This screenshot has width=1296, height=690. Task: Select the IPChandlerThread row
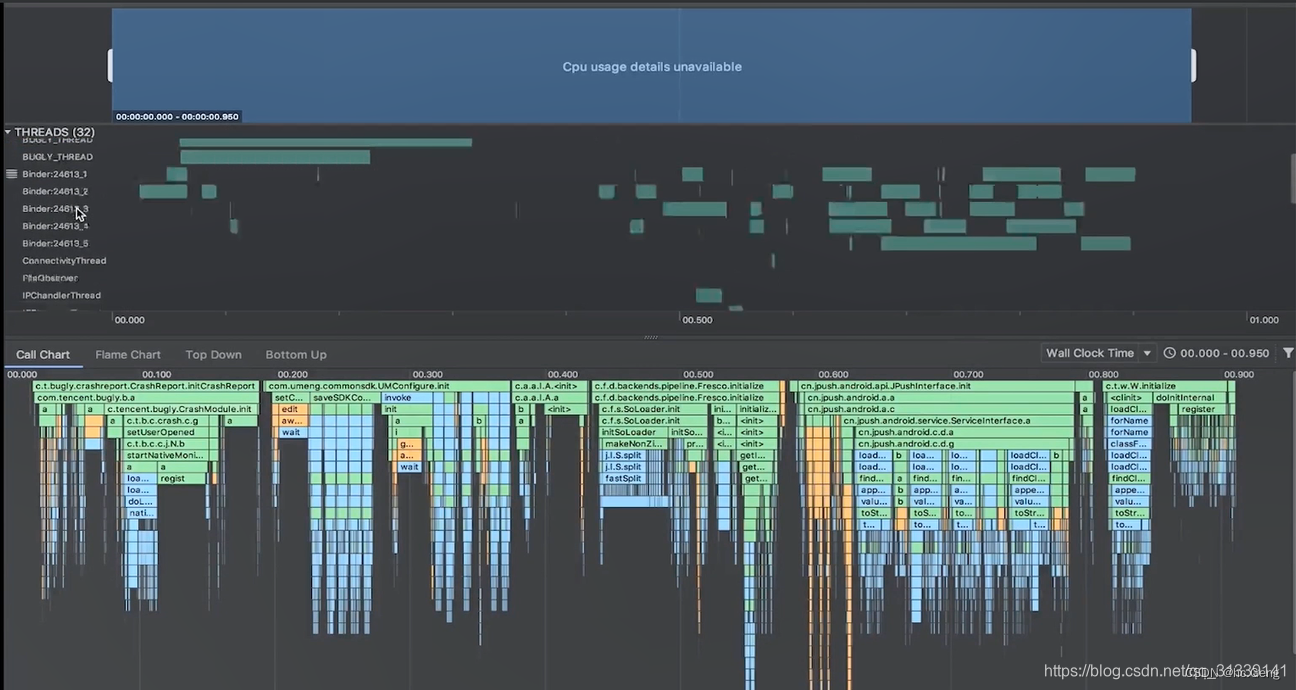tap(62, 295)
